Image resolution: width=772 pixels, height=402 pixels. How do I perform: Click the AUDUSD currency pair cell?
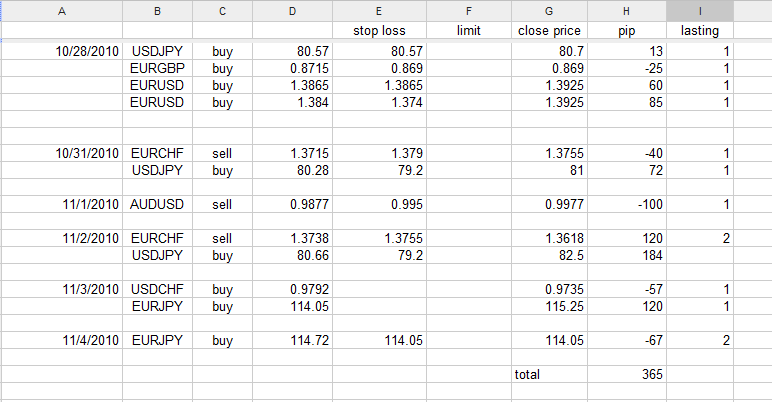[x=157, y=204]
